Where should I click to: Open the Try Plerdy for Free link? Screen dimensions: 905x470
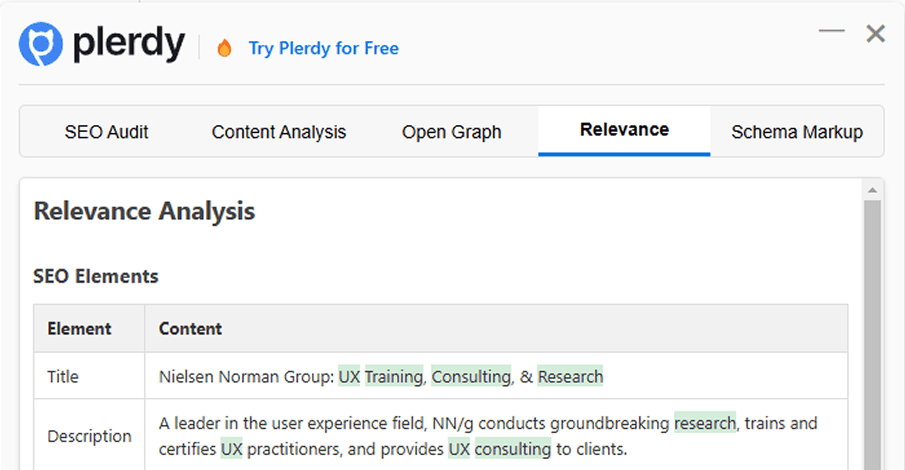click(323, 48)
